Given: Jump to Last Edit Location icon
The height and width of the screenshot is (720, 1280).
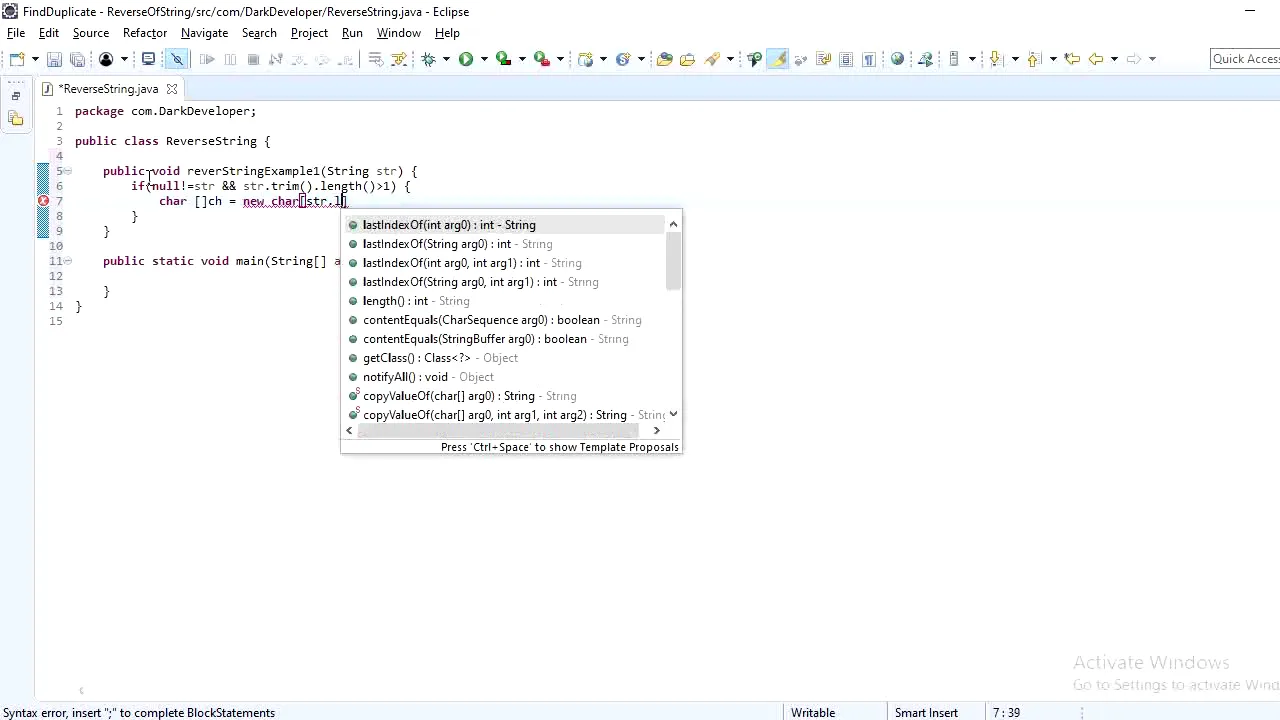Looking at the screenshot, I should tap(1072, 59).
